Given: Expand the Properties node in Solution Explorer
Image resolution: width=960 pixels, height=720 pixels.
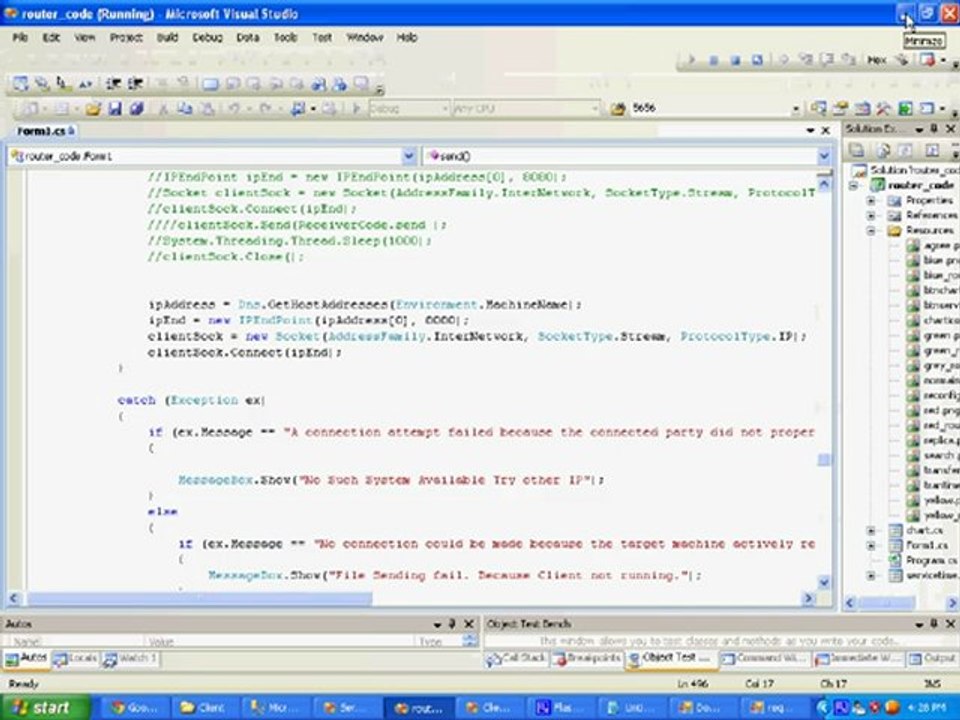Looking at the screenshot, I should coord(871,201).
